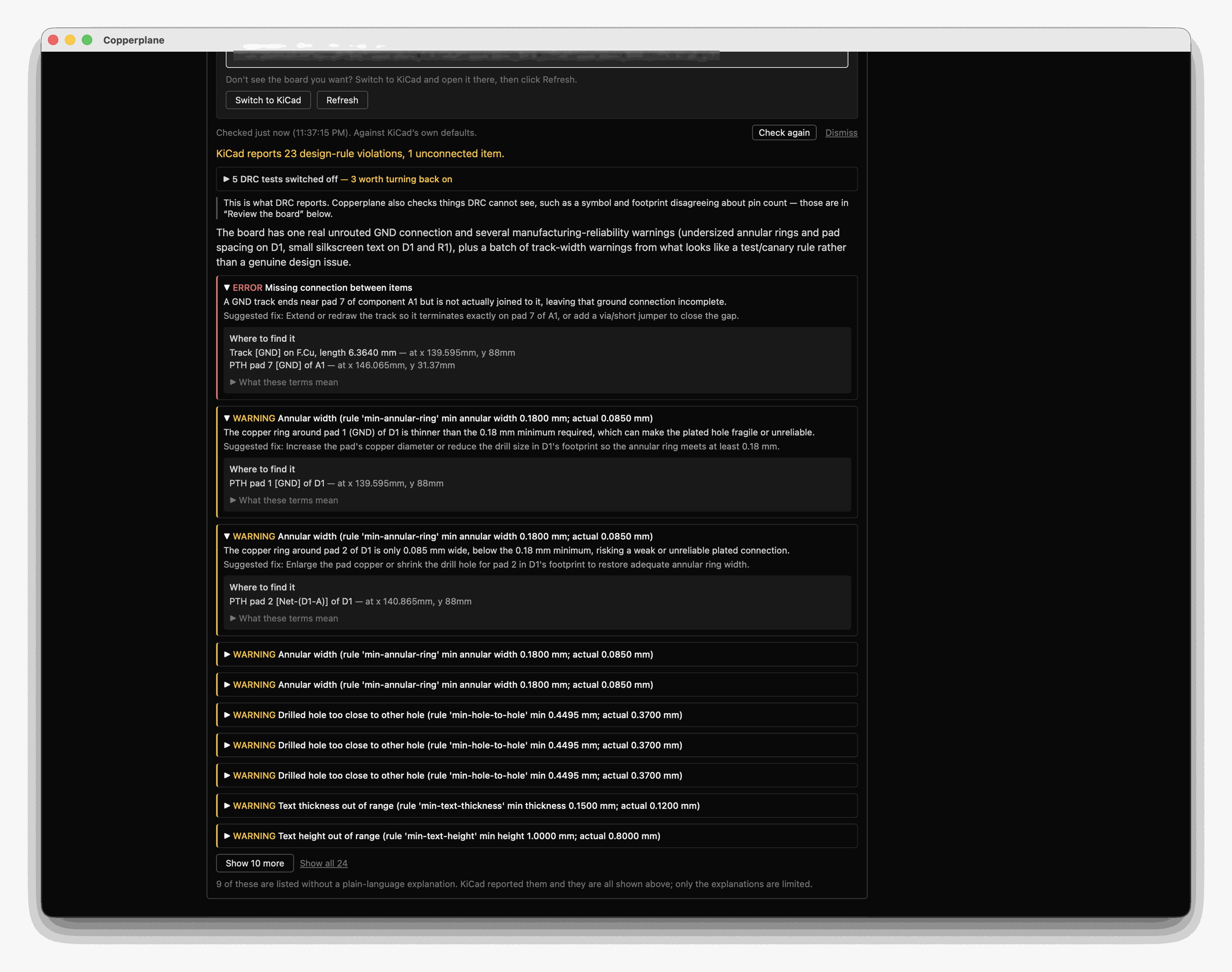This screenshot has height=972, width=1232.
Task: Click the '3 worth turning back on' text
Action: point(401,179)
